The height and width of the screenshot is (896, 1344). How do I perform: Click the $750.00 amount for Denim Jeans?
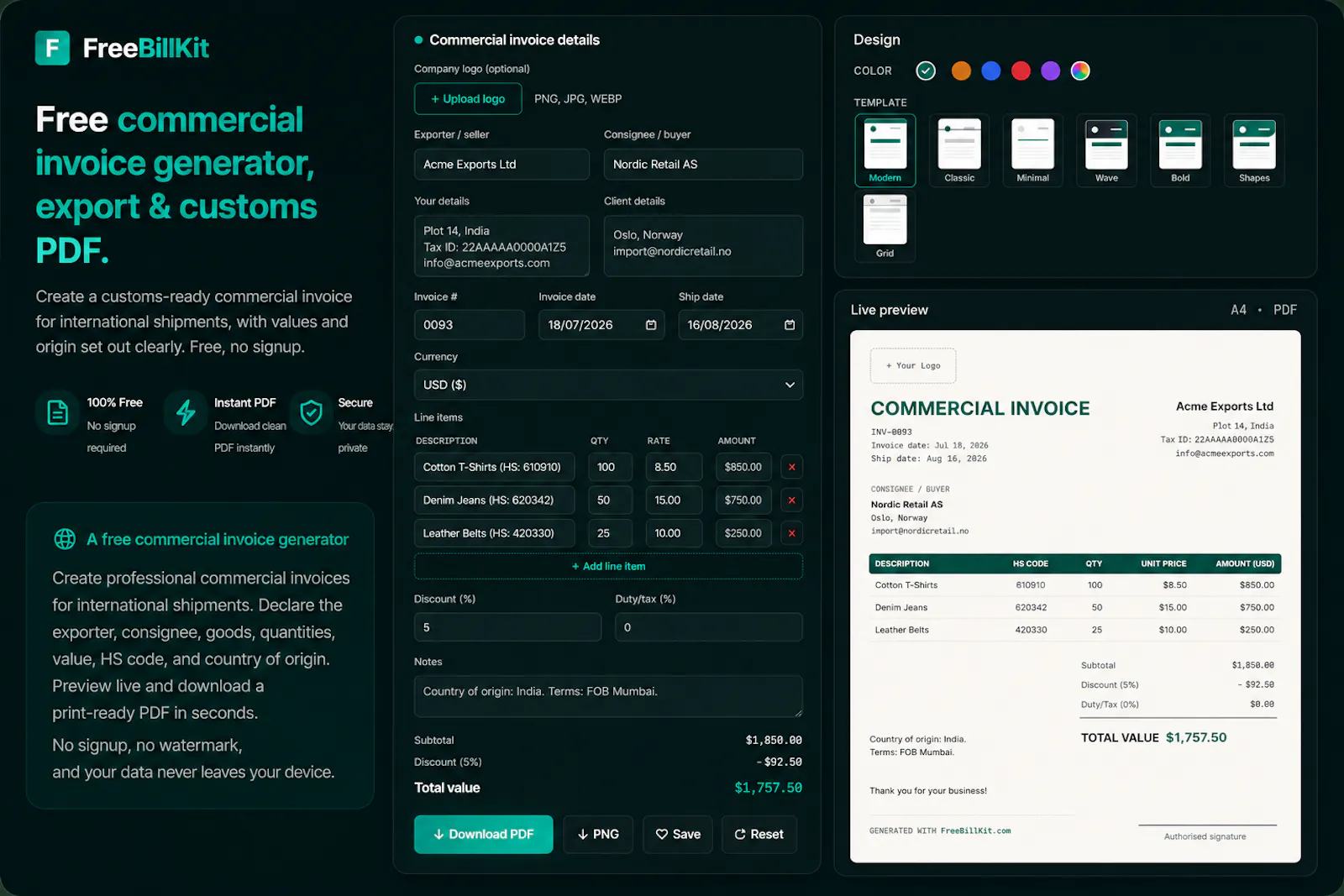click(743, 500)
